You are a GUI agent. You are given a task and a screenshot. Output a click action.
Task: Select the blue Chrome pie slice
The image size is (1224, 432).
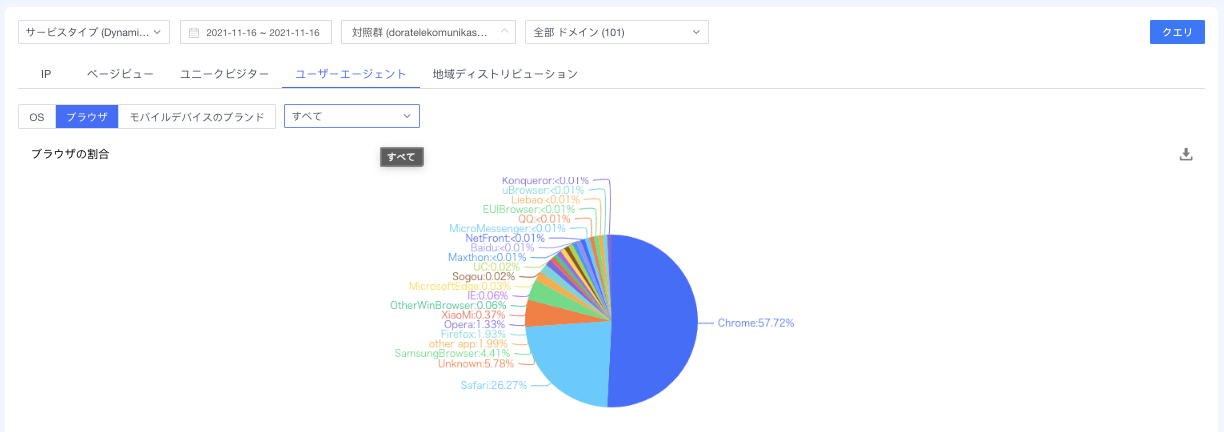(655, 320)
